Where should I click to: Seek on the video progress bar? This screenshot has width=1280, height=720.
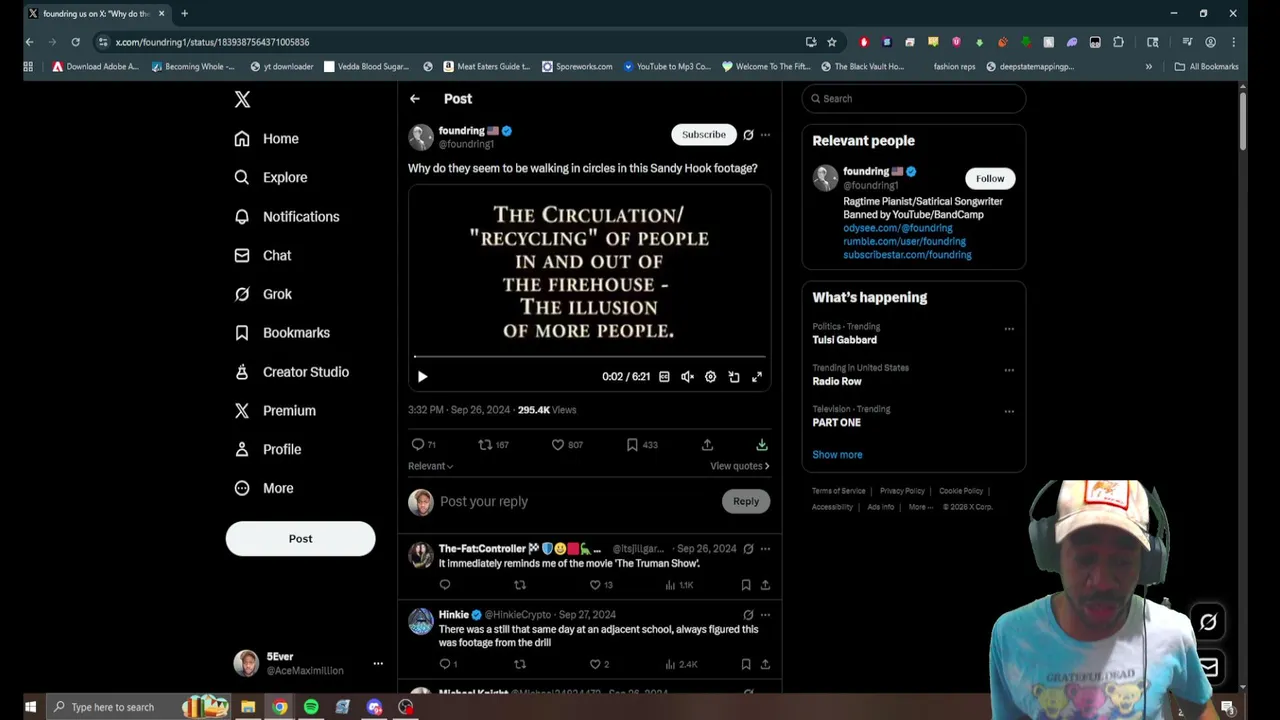pyautogui.click(x=590, y=356)
